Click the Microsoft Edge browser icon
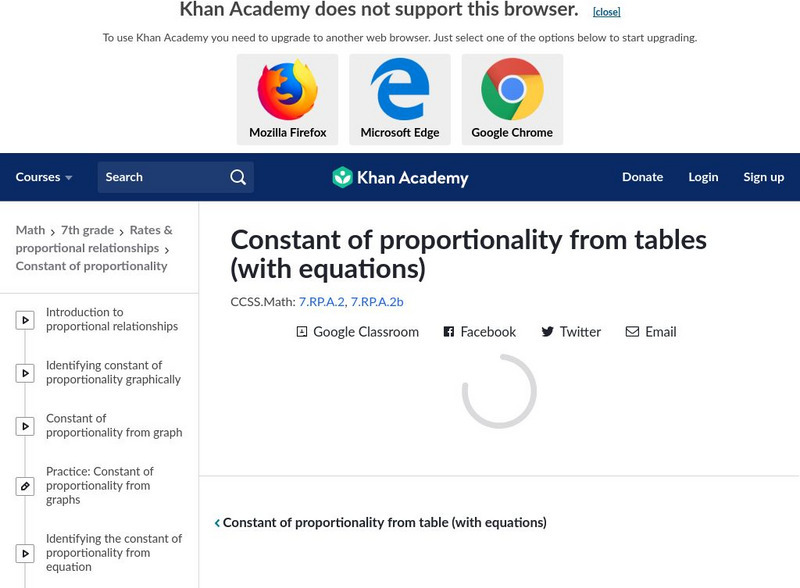 [x=400, y=91]
